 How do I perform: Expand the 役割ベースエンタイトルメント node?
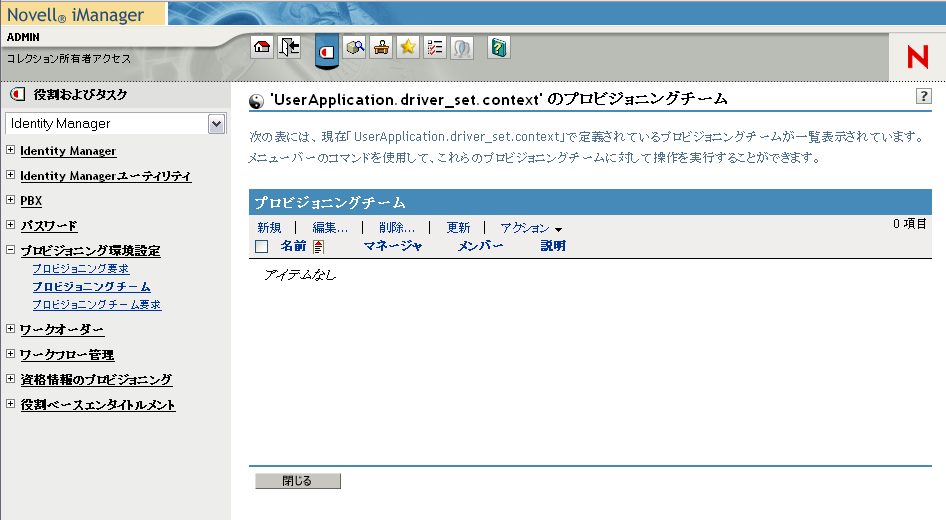tap(10, 404)
